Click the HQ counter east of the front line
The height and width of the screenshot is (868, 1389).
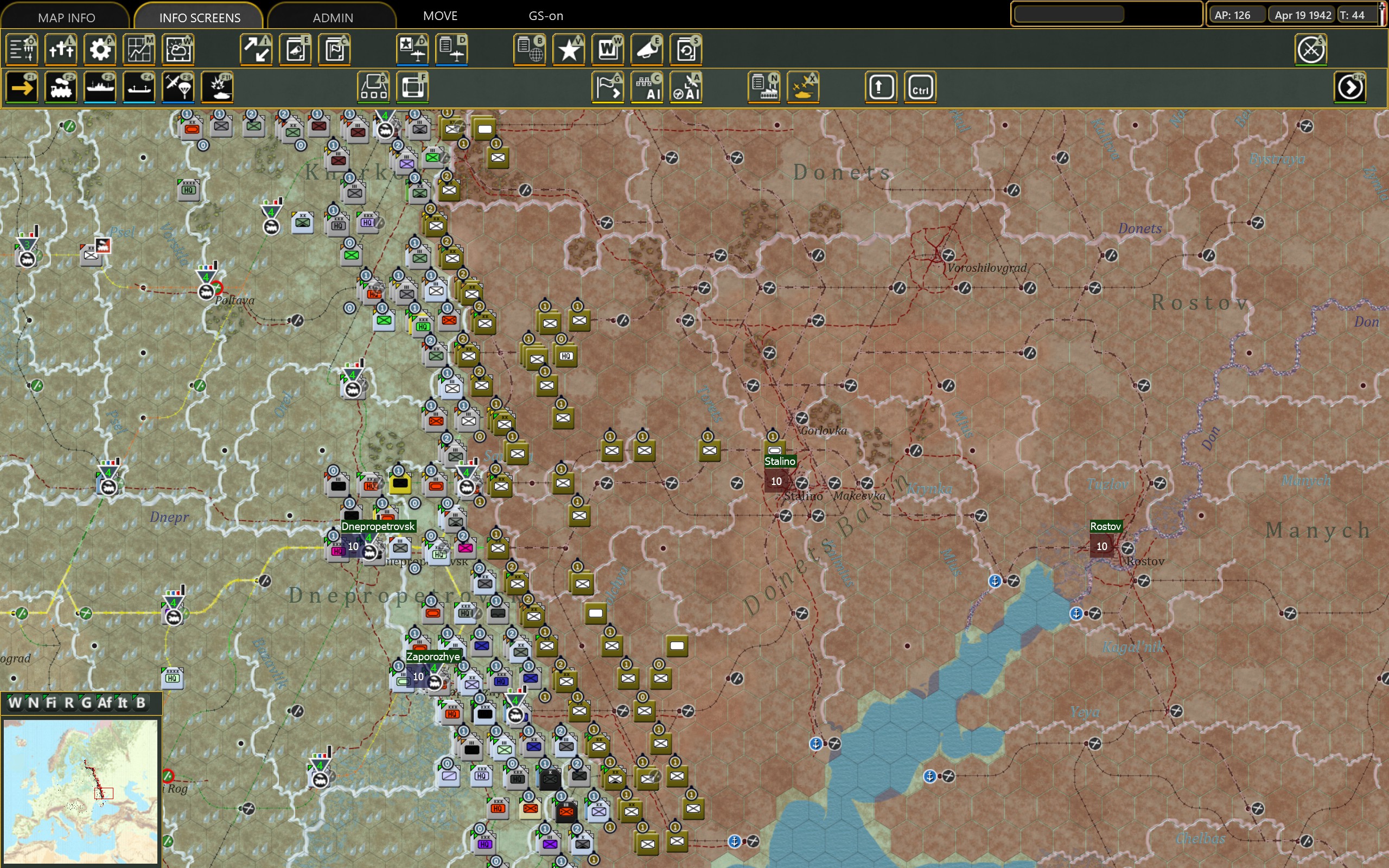pyautogui.click(x=566, y=356)
